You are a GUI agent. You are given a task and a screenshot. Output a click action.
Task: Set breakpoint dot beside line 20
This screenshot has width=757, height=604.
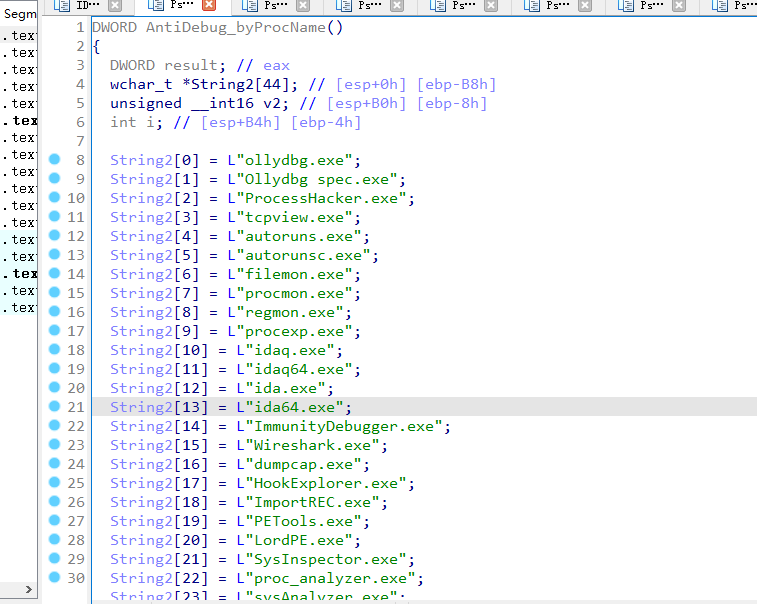click(x=55, y=387)
